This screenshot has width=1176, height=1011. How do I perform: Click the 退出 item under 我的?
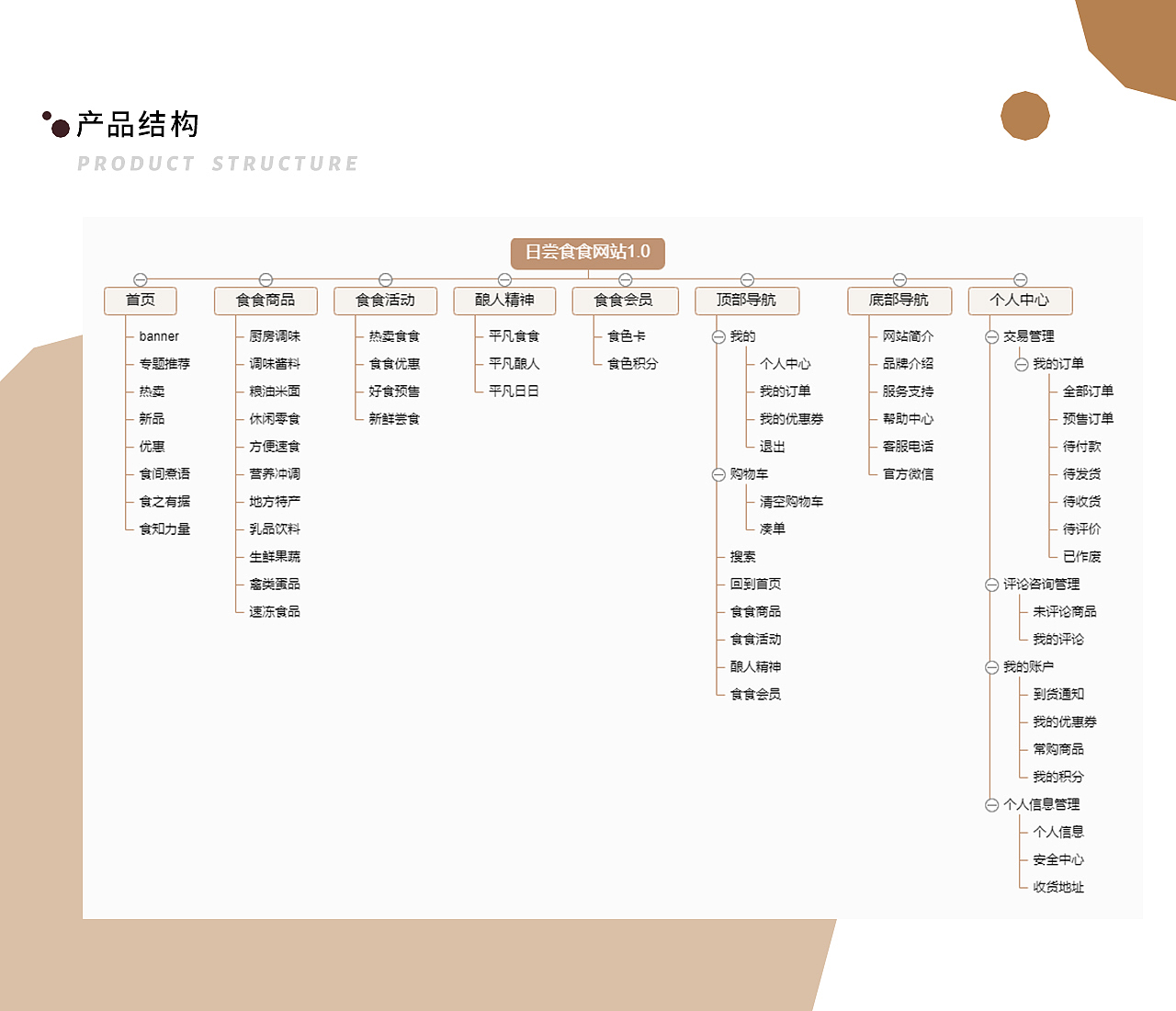(773, 447)
